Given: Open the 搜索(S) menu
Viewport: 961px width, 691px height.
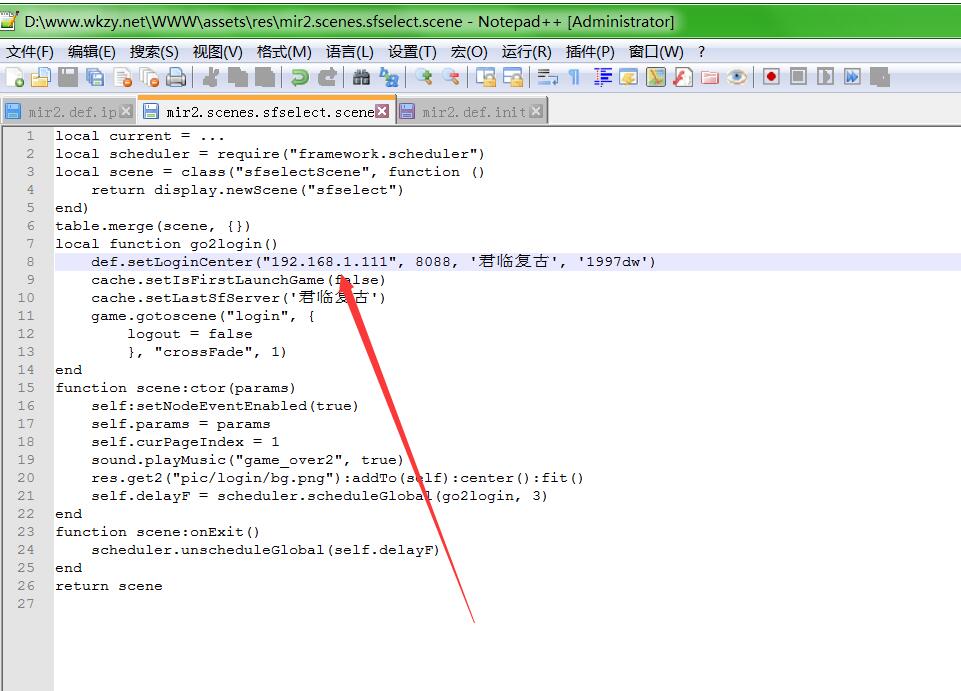Looking at the screenshot, I should (154, 51).
